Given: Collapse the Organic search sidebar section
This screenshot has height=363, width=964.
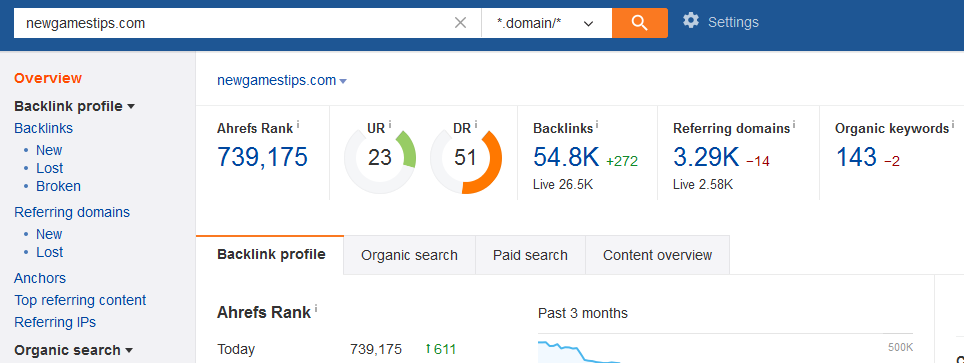Looking at the screenshot, I should point(73,350).
